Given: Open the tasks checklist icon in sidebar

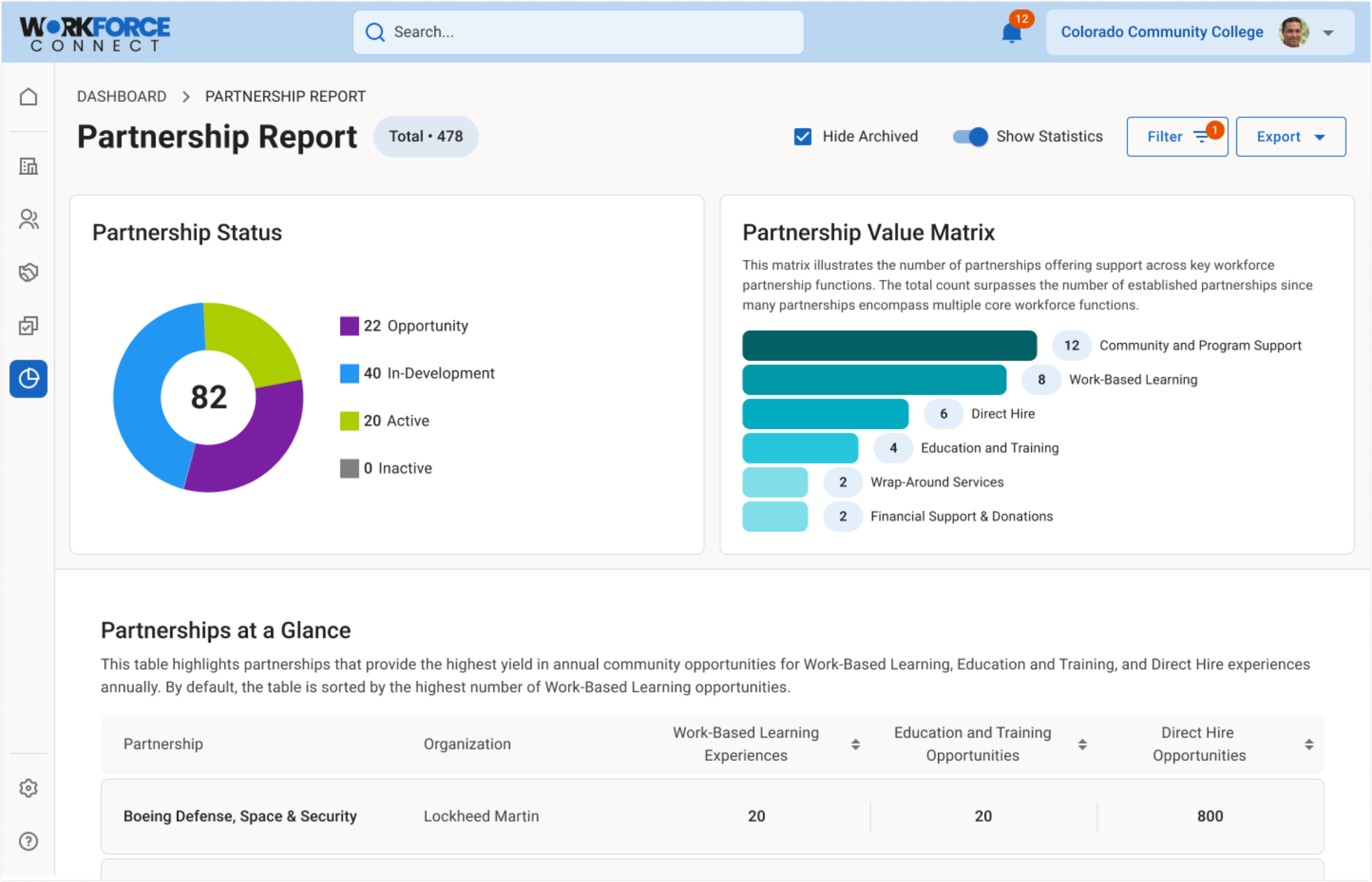Looking at the screenshot, I should pyautogui.click(x=28, y=325).
